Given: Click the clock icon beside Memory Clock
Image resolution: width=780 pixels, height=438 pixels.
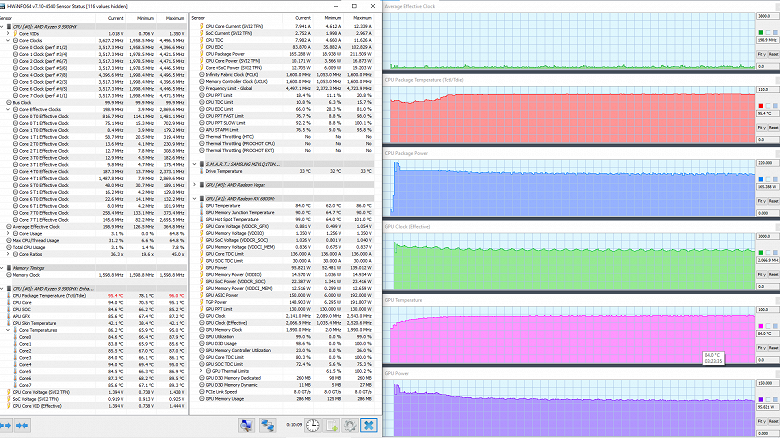Looking at the screenshot, I should [9, 275].
